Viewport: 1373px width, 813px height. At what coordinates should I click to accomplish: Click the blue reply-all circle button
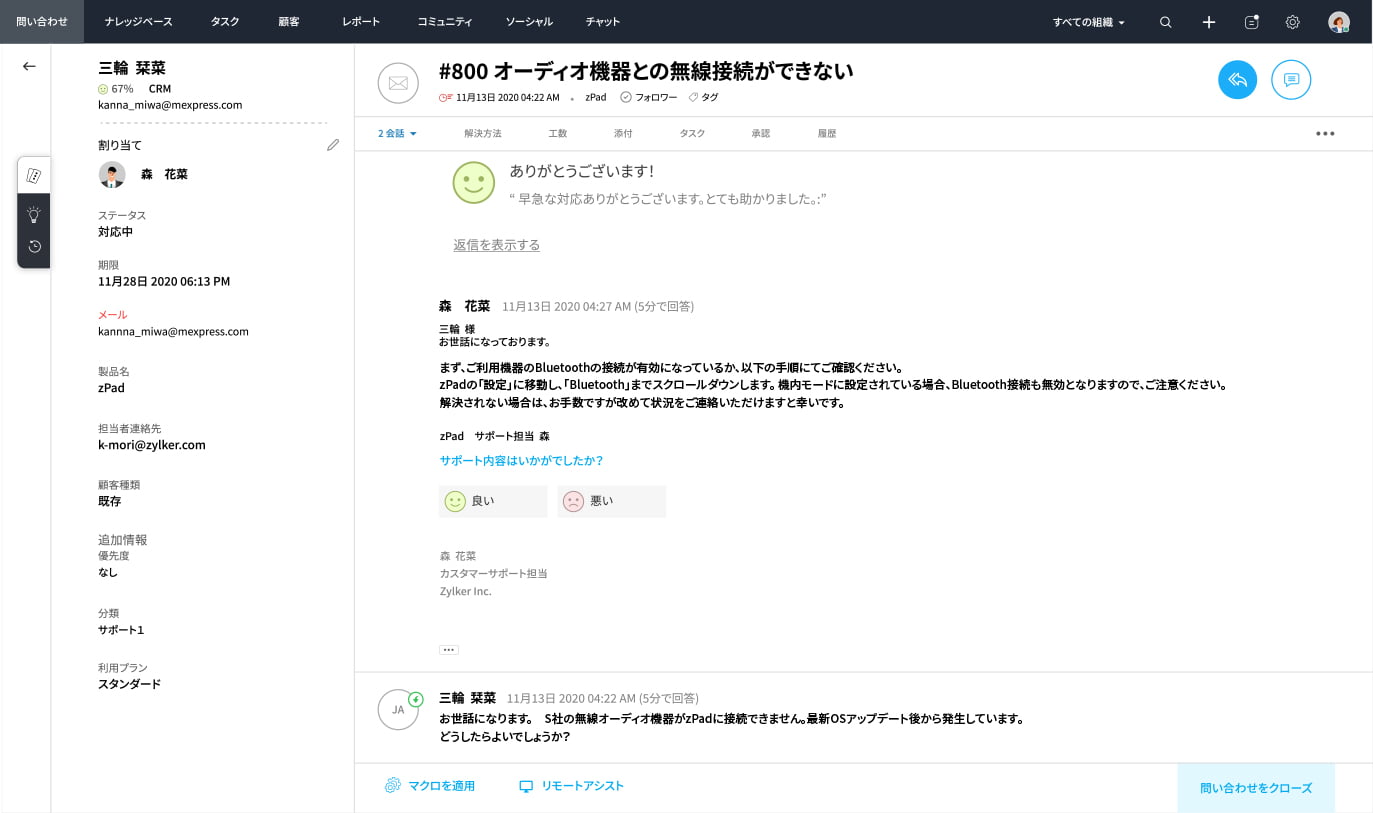coord(1237,80)
